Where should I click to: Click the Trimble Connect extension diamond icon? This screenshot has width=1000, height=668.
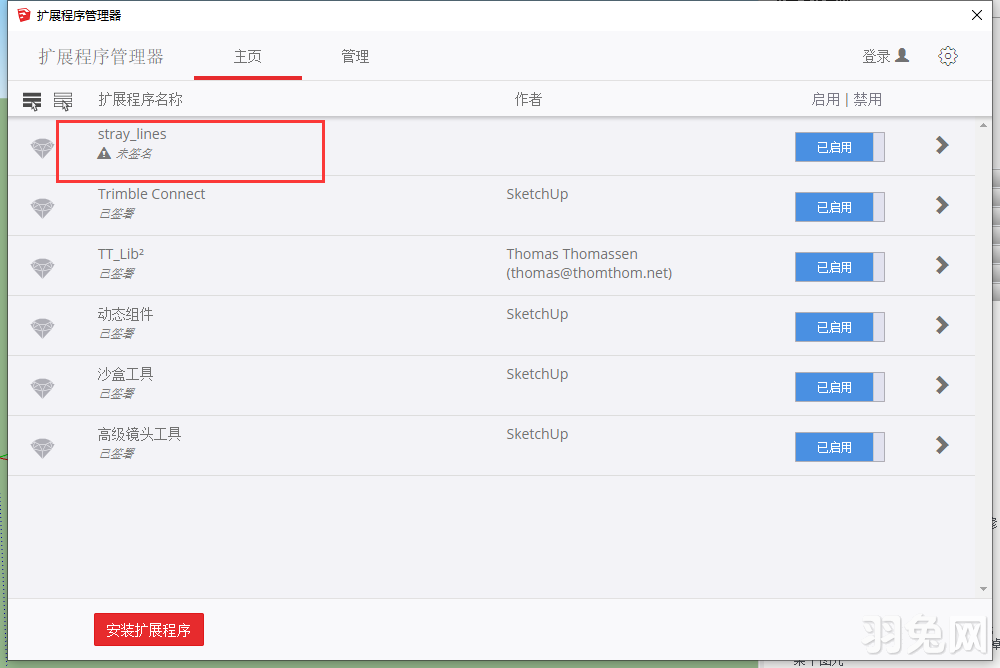(x=42, y=207)
